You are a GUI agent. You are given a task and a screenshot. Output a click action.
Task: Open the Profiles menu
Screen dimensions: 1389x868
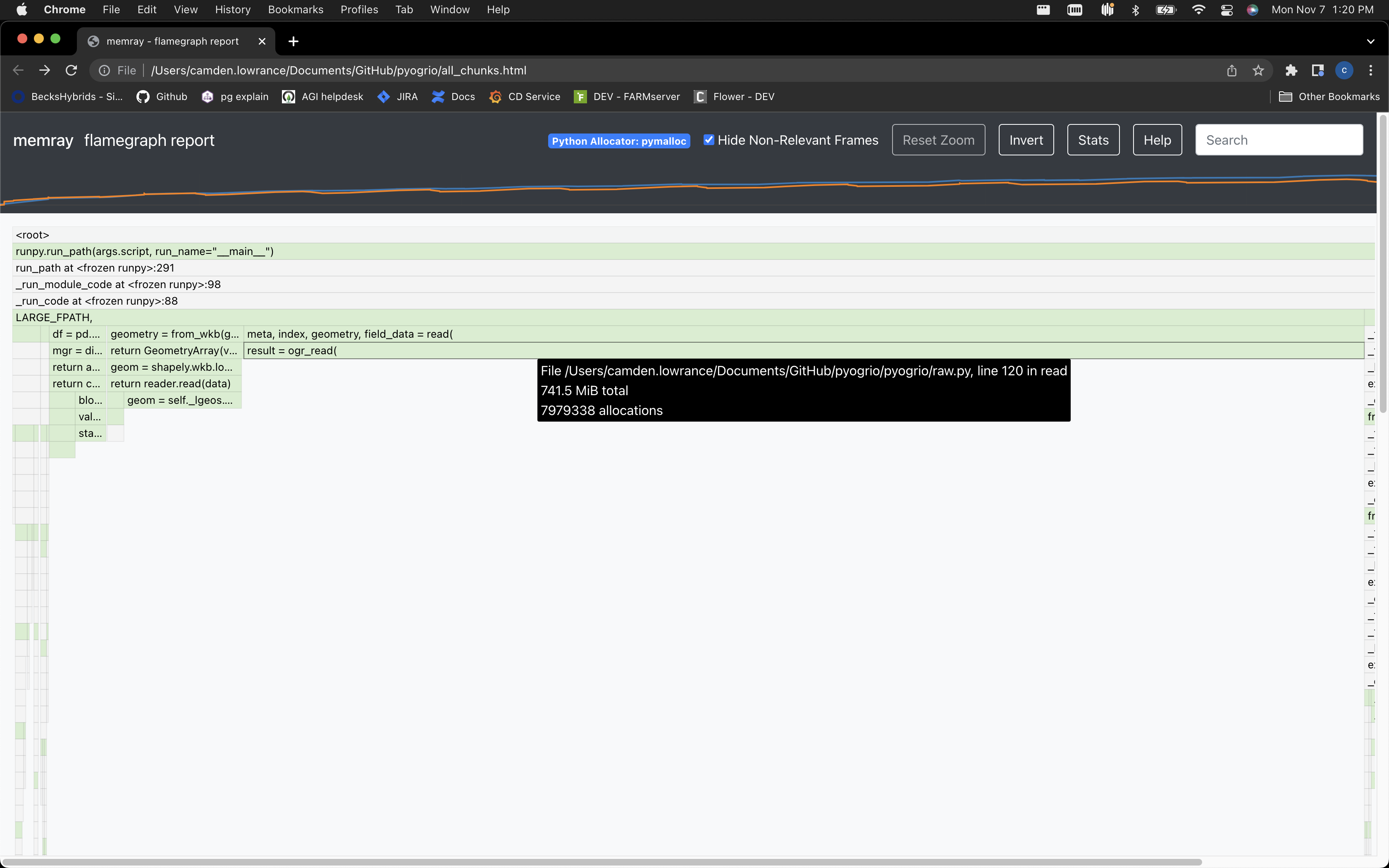point(359,10)
